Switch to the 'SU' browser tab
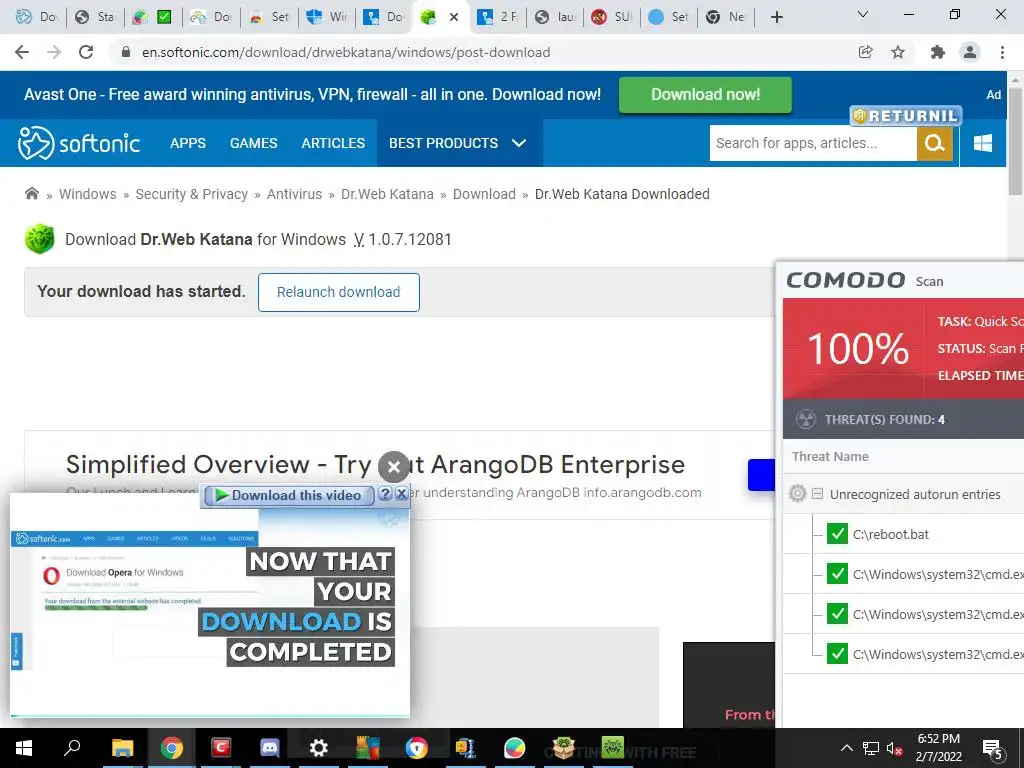The width and height of the screenshot is (1024, 768). pos(612,17)
